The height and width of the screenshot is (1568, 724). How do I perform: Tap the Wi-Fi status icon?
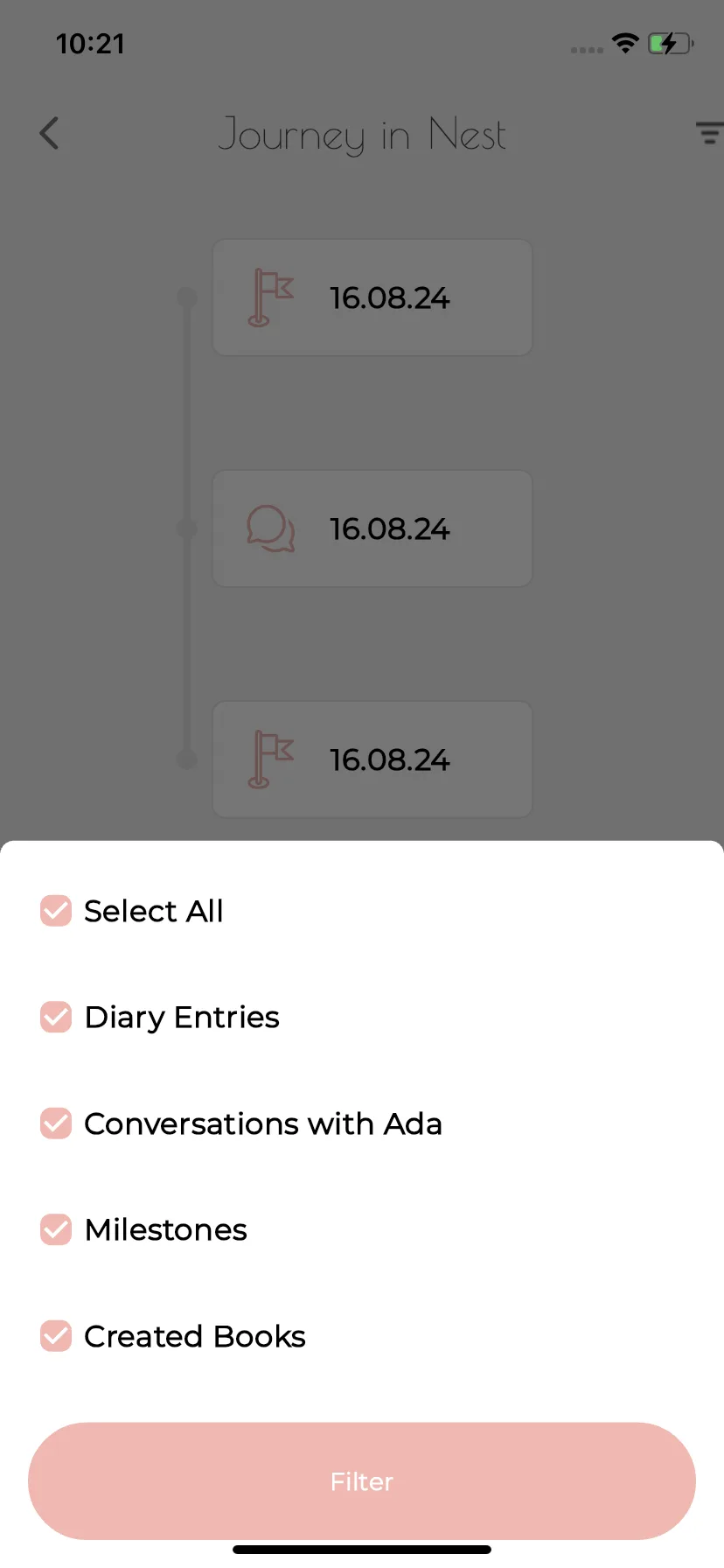point(625,43)
